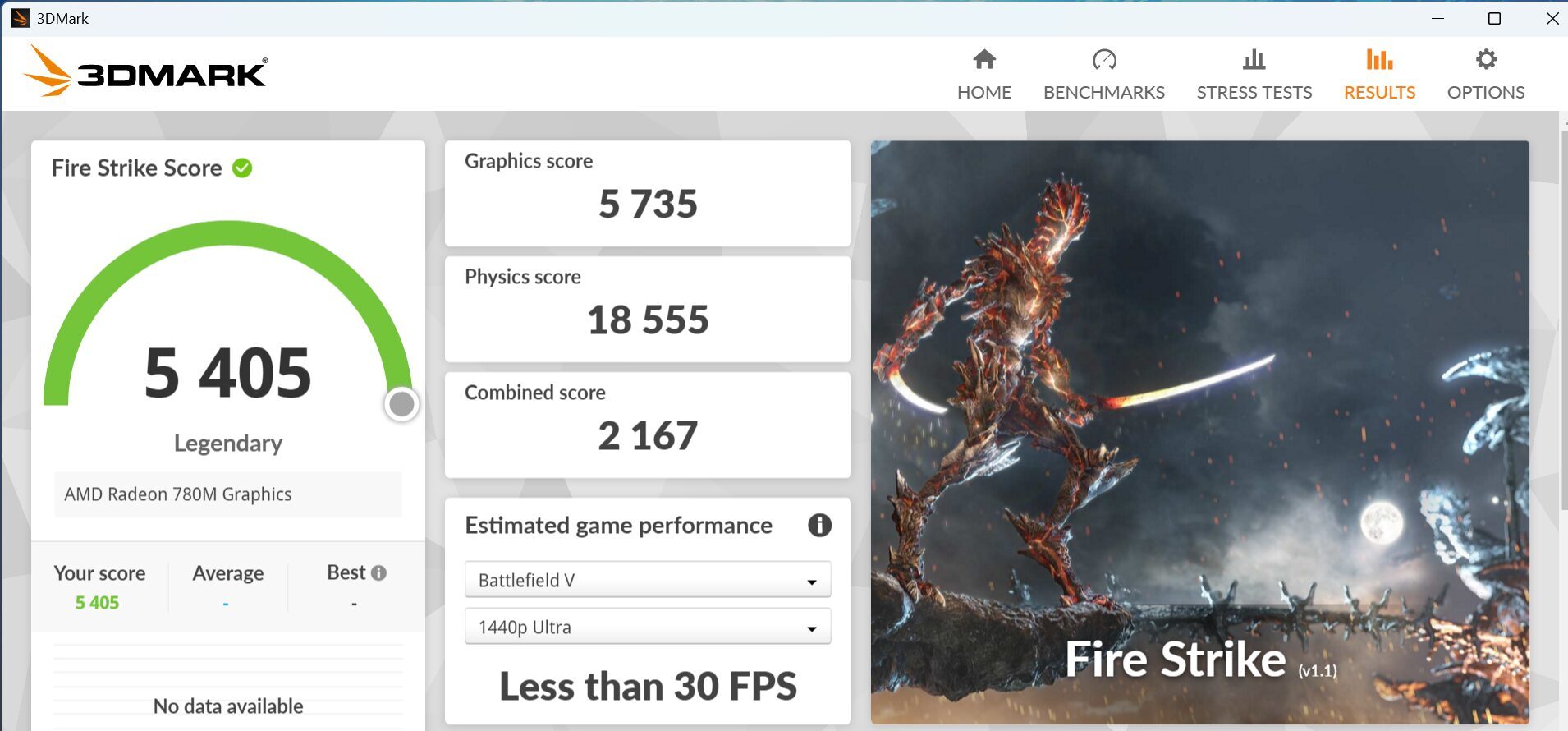Image resolution: width=1568 pixels, height=731 pixels.
Task: Click the 3DMark logo
Action: pos(145,72)
